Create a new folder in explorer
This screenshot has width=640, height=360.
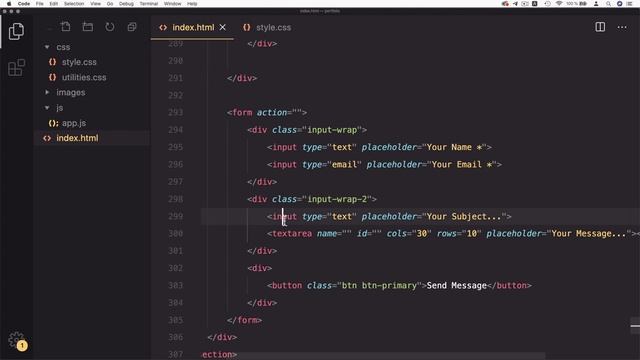pyautogui.click(x=88, y=27)
